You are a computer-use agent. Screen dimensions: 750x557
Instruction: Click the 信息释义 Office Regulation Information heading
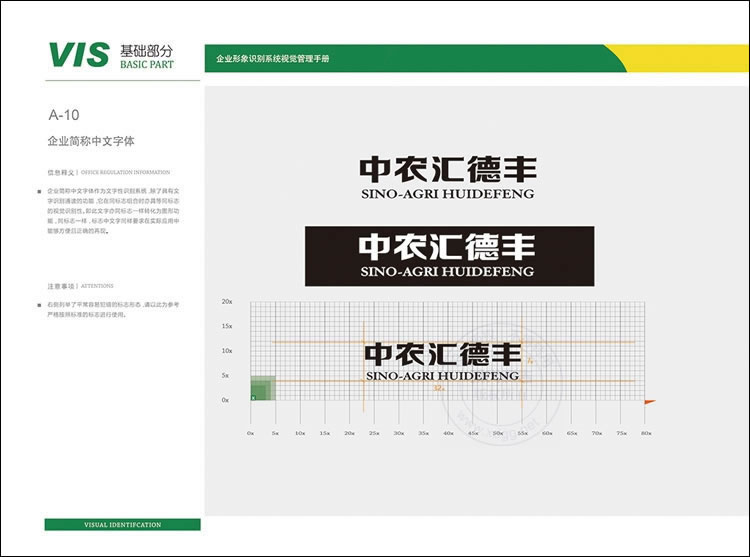(x=108, y=172)
